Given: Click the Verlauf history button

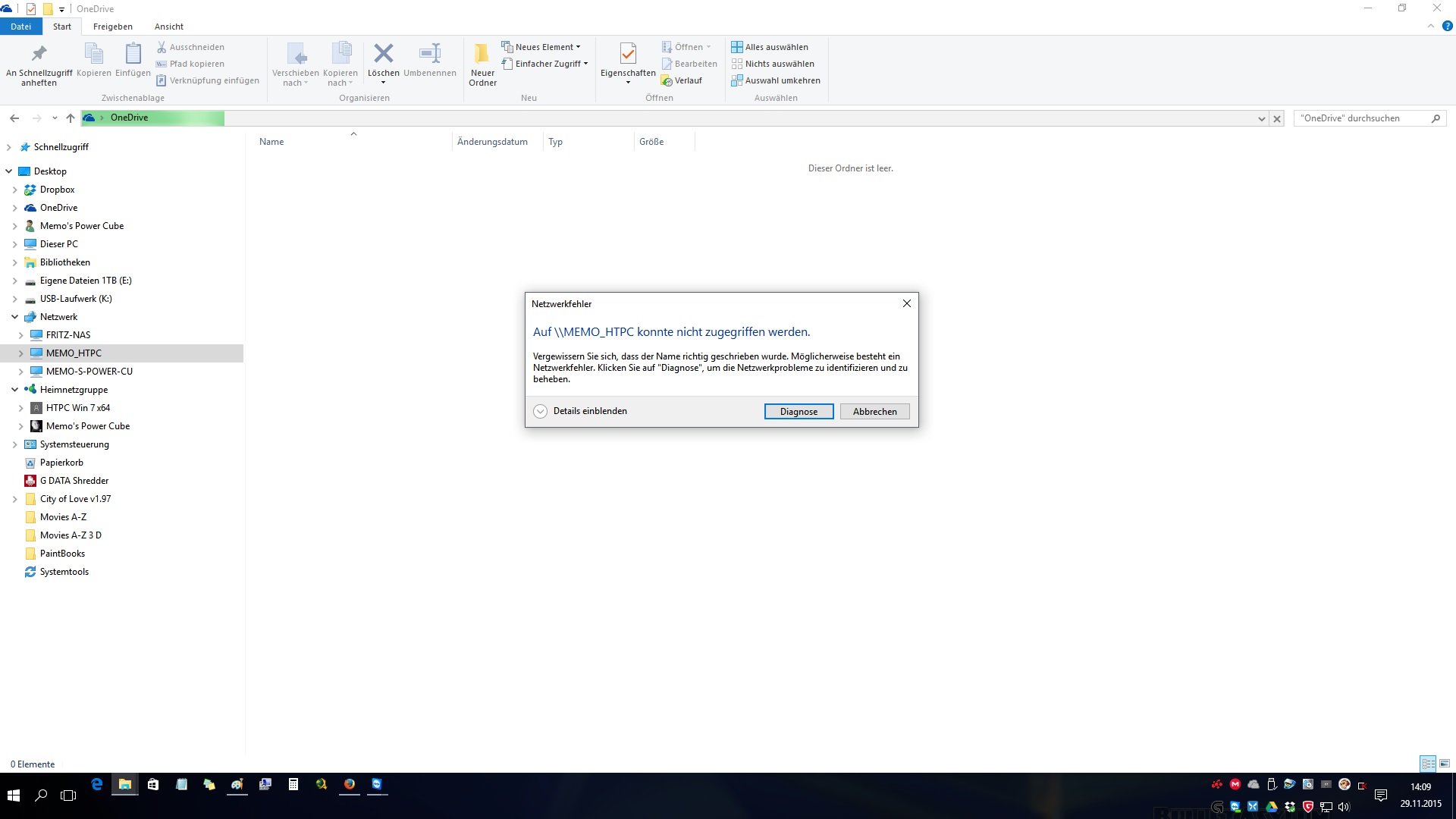Looking at the screenshot, I should (682, 80).
